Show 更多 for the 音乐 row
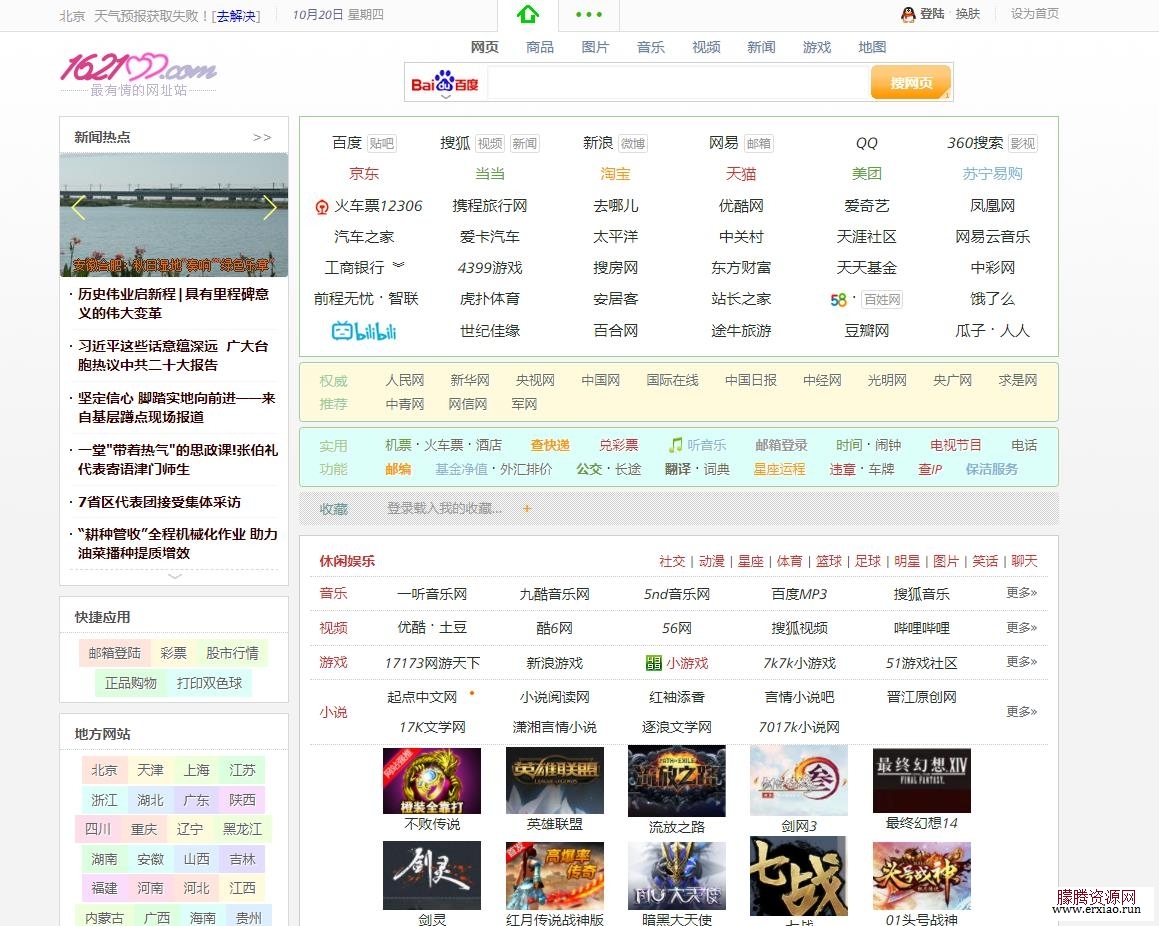 1021,593
